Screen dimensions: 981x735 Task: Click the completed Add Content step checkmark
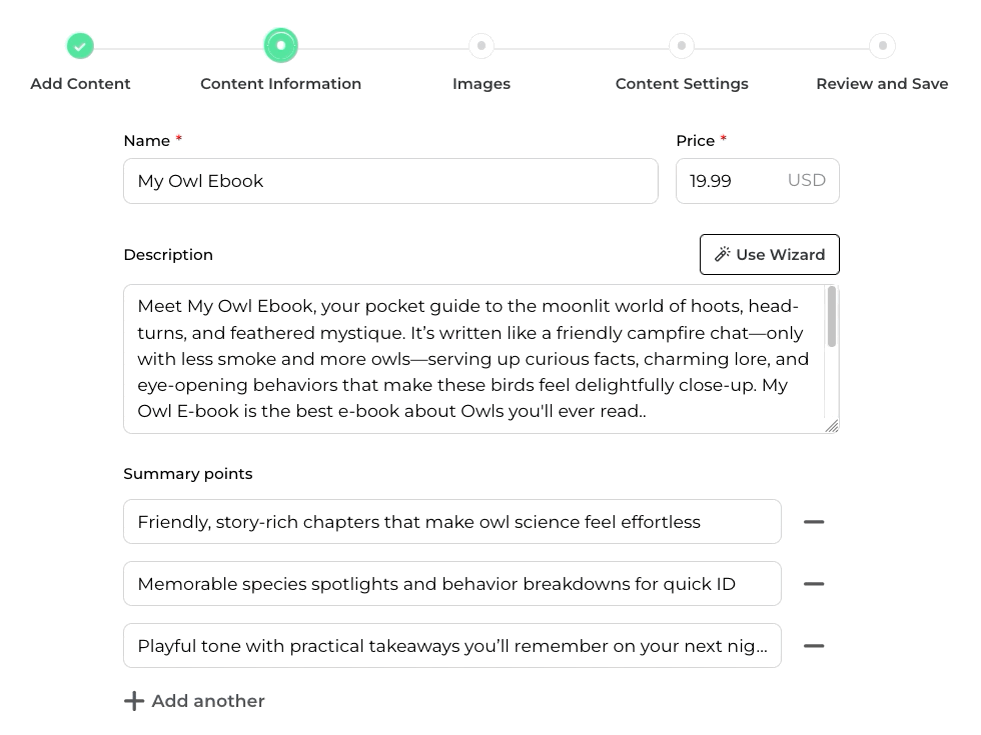tap(80, 46)
